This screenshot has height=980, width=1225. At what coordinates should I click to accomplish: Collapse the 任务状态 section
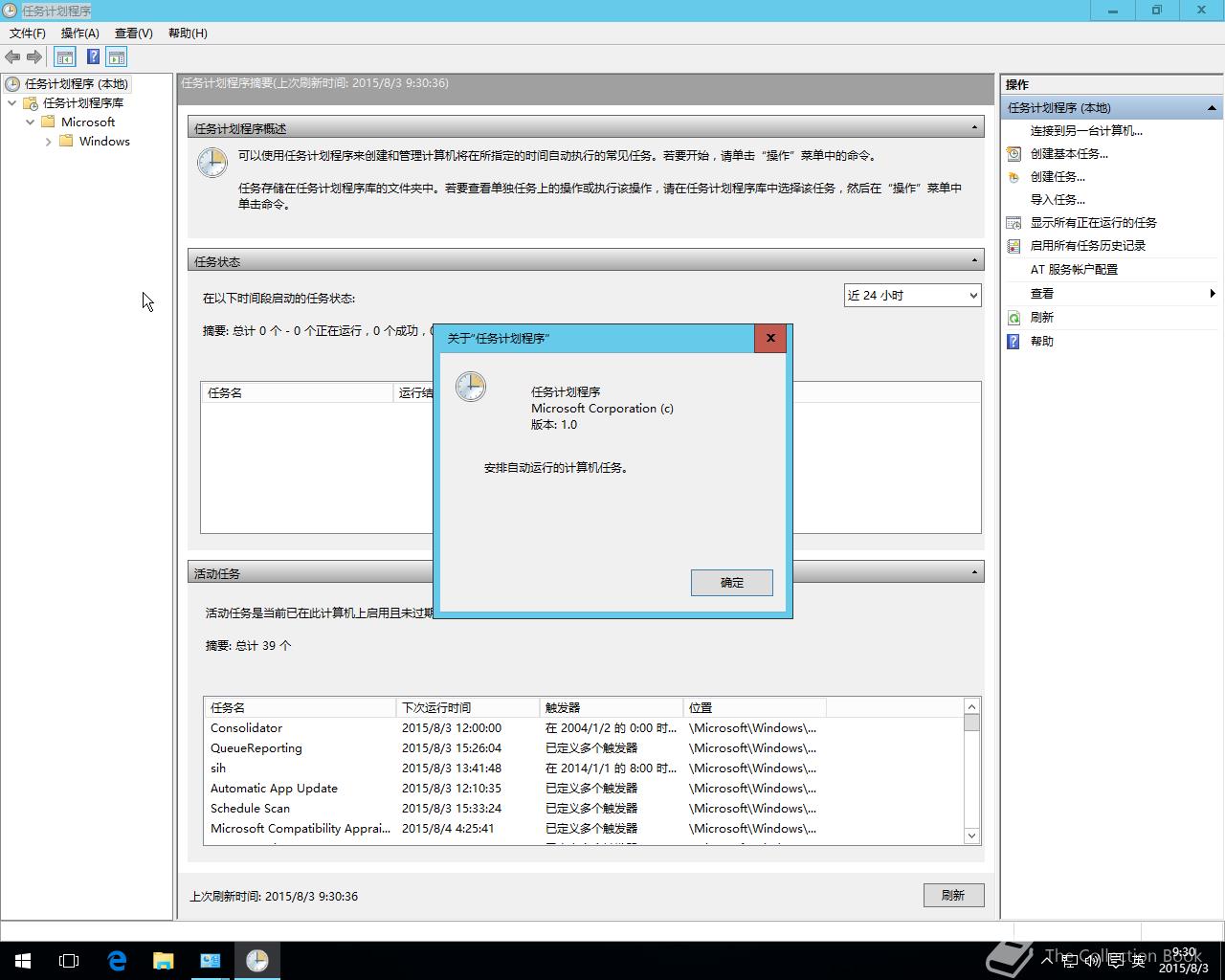coord(974,260)
